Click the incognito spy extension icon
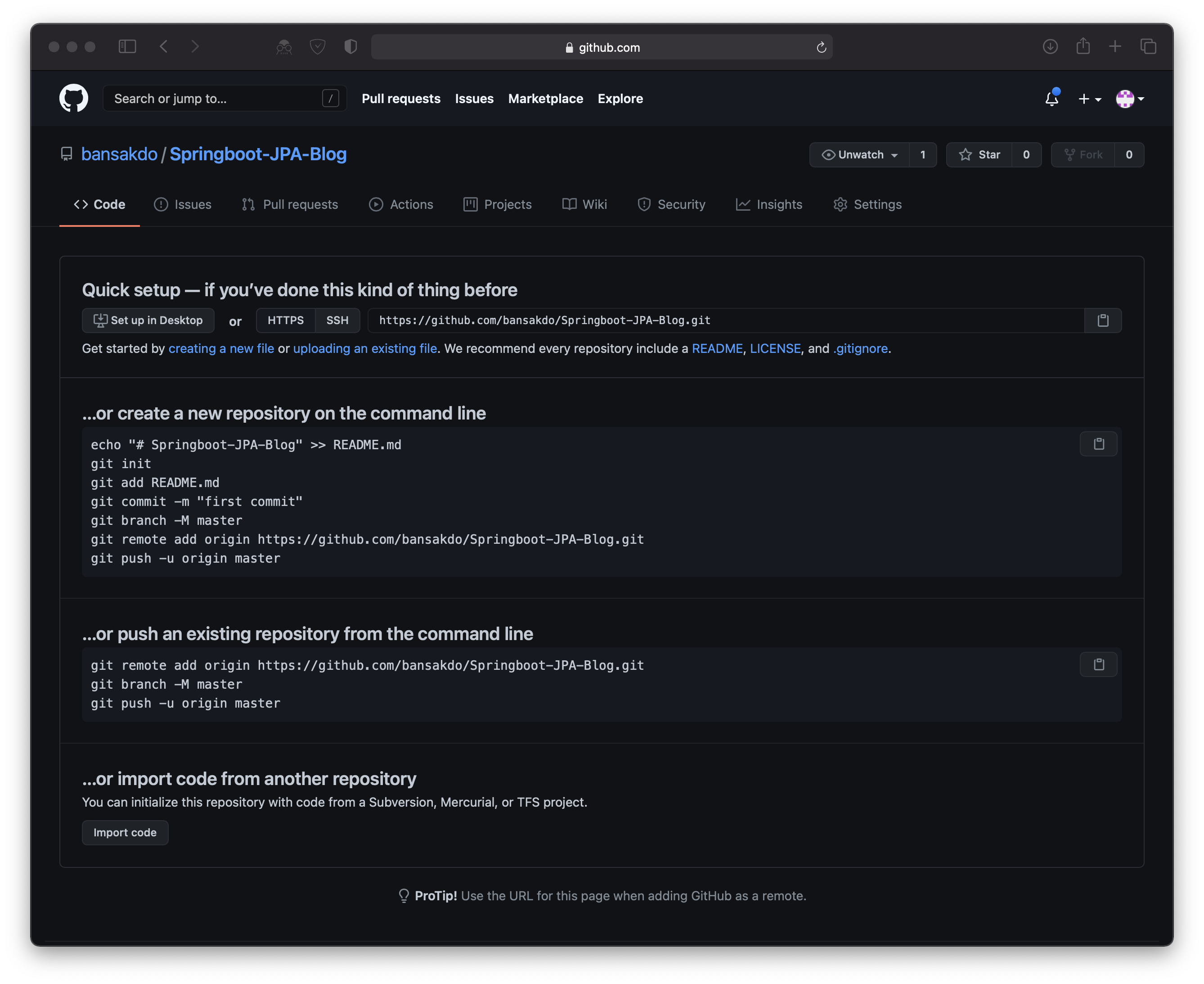The width and height of the screenshot is (1204, 984). 284,47
